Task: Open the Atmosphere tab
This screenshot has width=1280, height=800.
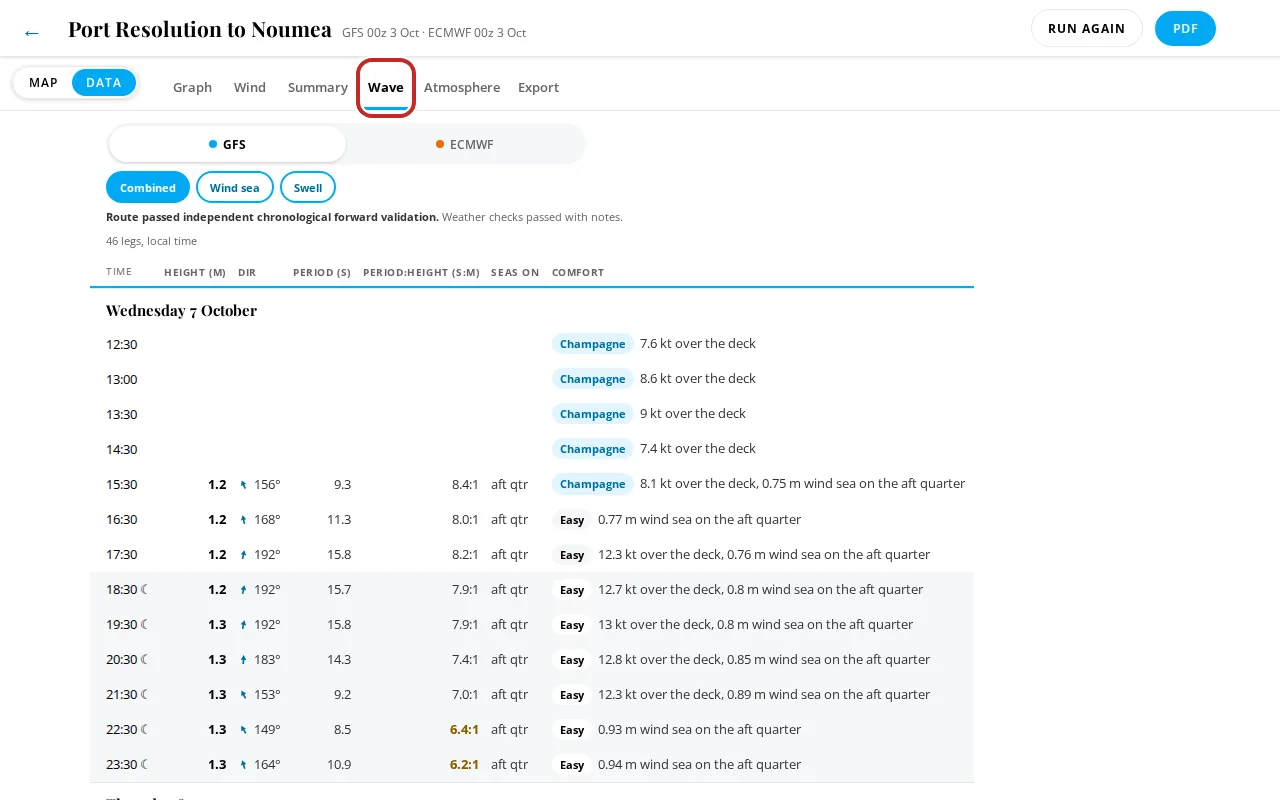Action: pos(462,88)
